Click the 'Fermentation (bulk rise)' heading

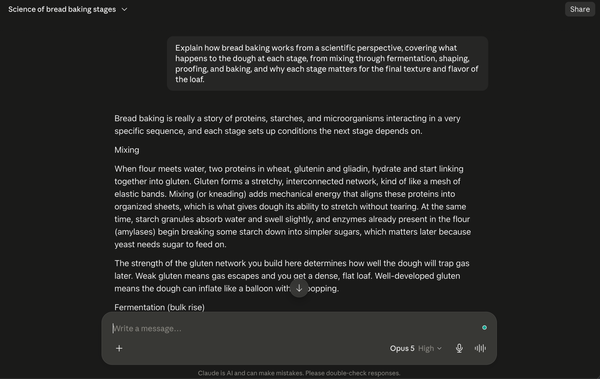click(x=160, y=307)
